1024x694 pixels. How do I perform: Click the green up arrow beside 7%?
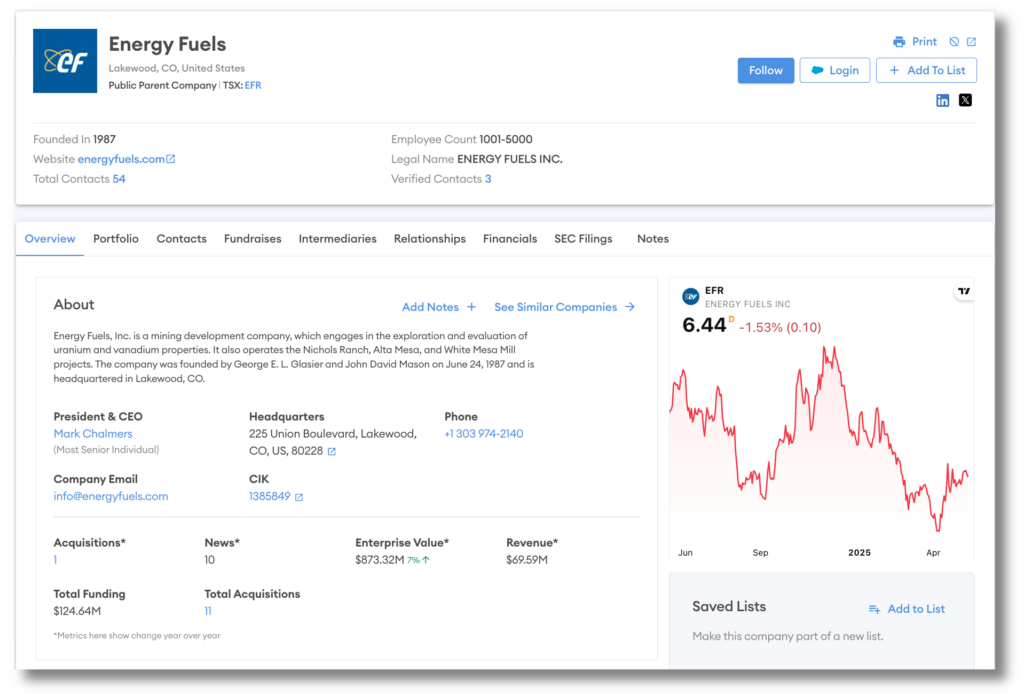point(426,560)
